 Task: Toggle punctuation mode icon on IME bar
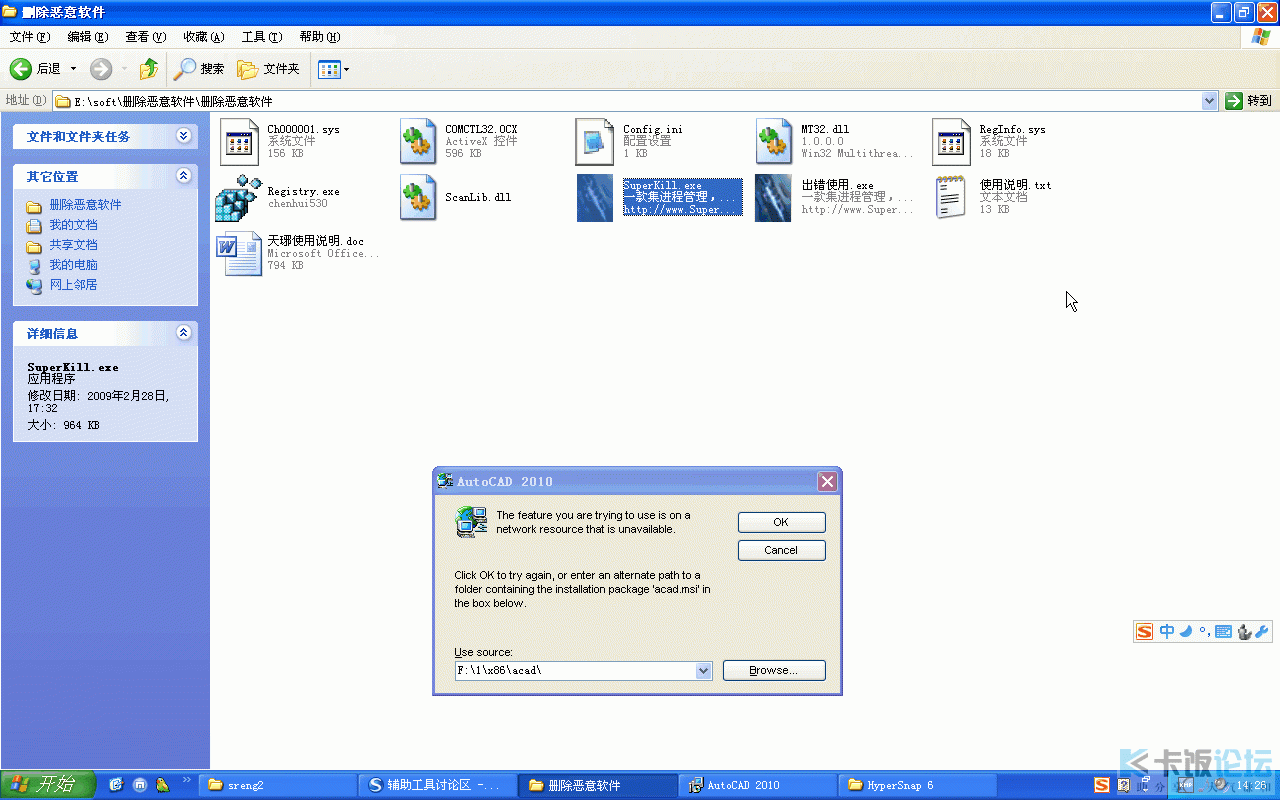pos(1205,632)
